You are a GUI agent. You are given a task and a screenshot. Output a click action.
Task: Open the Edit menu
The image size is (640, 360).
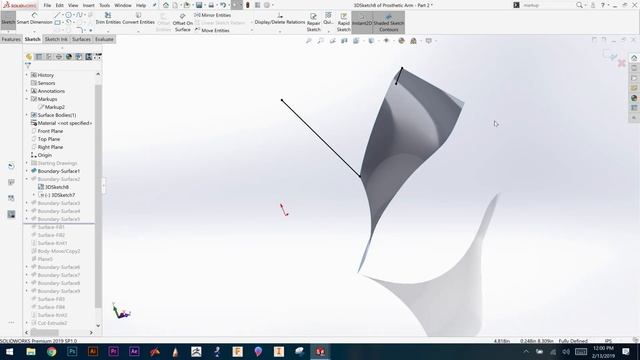tap(60, 5)
